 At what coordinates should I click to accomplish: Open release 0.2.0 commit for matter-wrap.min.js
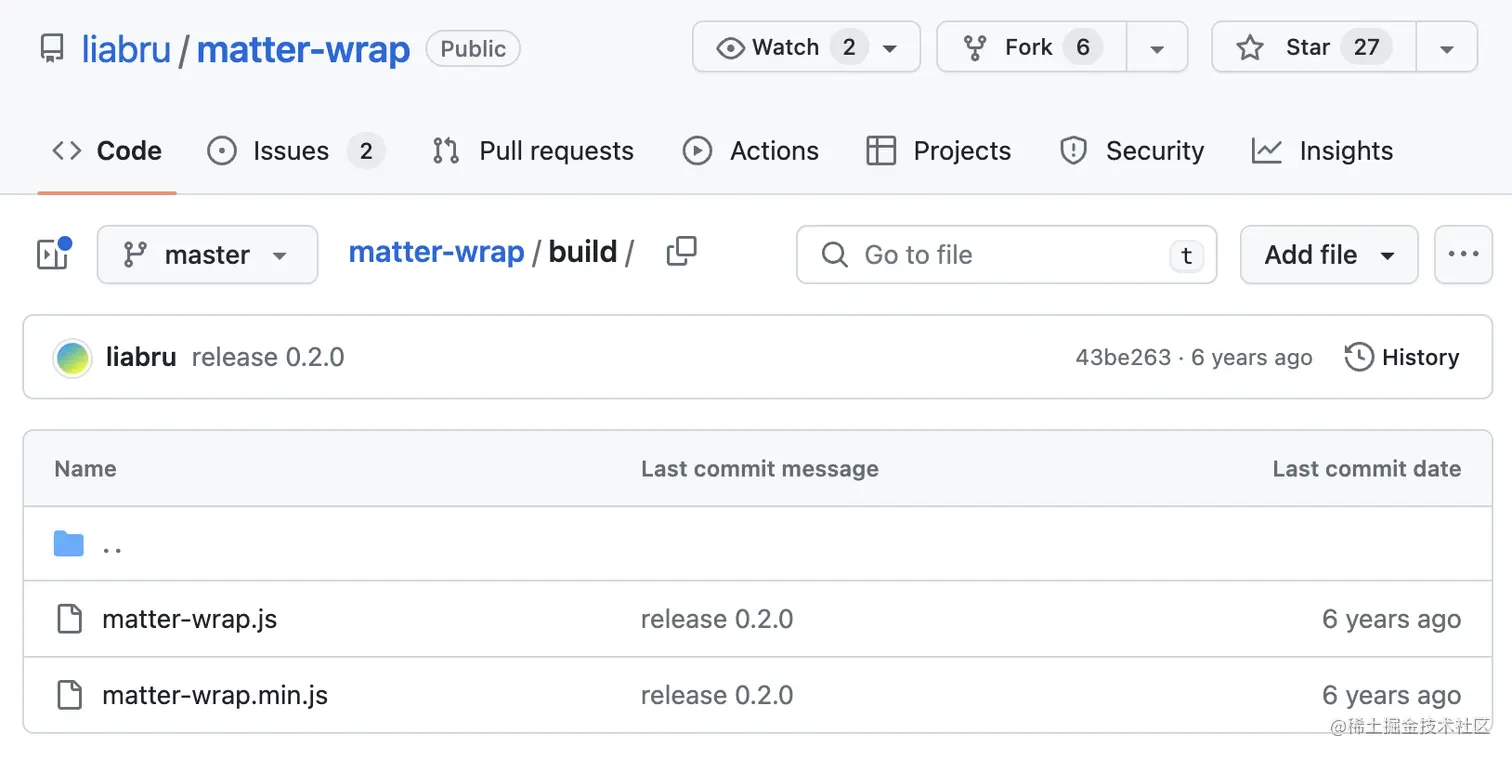[717, 695]
